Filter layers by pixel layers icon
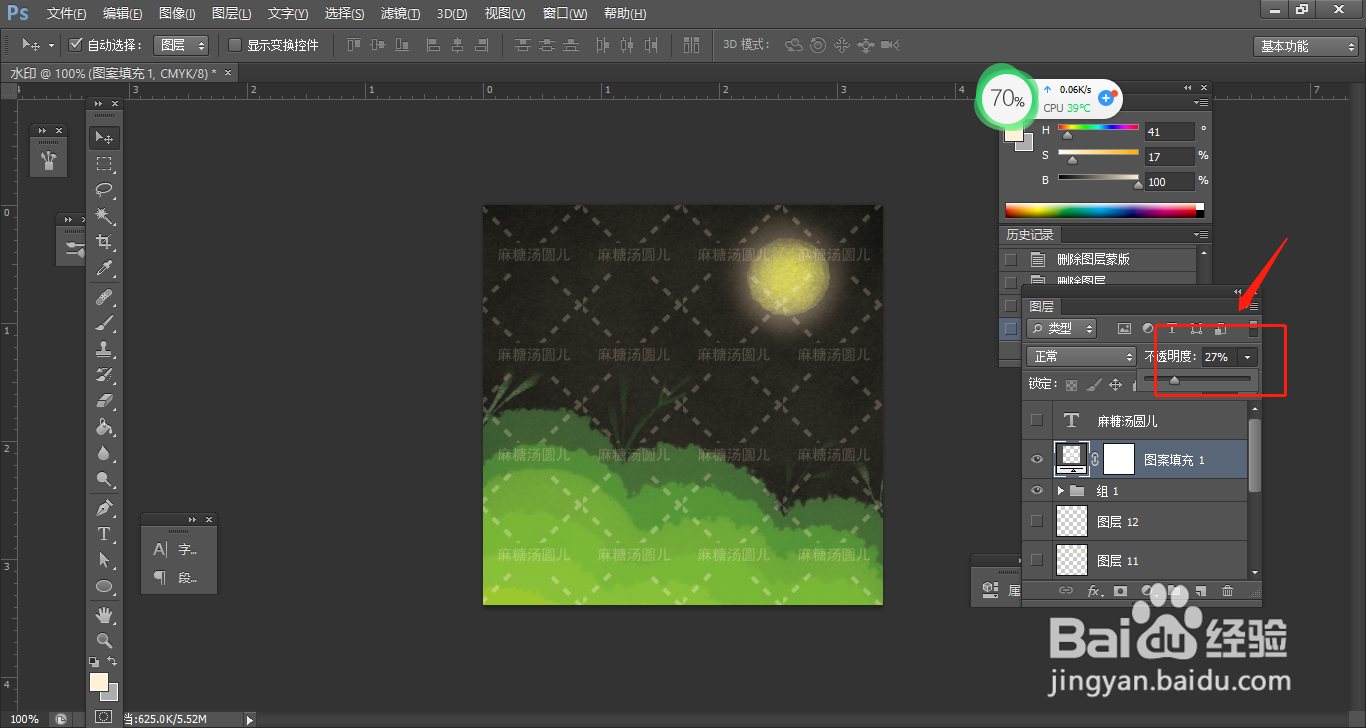The height and width of the screenshot is (728, 1366). 1124,328
